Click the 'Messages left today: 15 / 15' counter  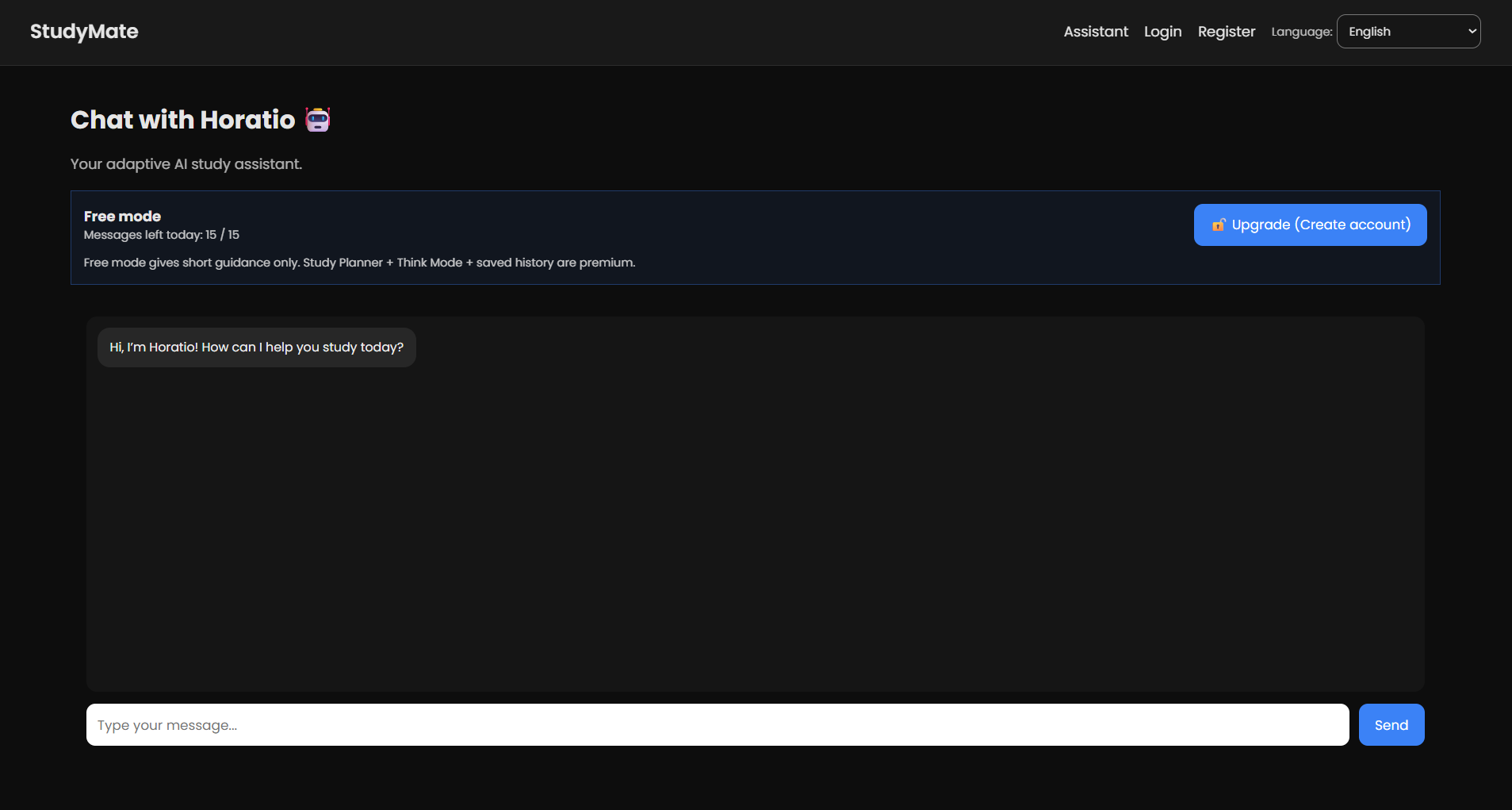(160, 235)
